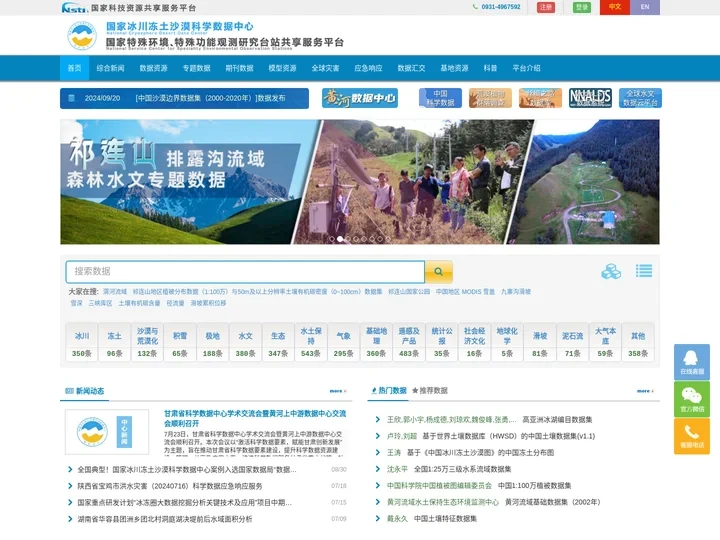
Task: Open the 中国科学数据 journal badge
Action: click(x=440, y=98)
